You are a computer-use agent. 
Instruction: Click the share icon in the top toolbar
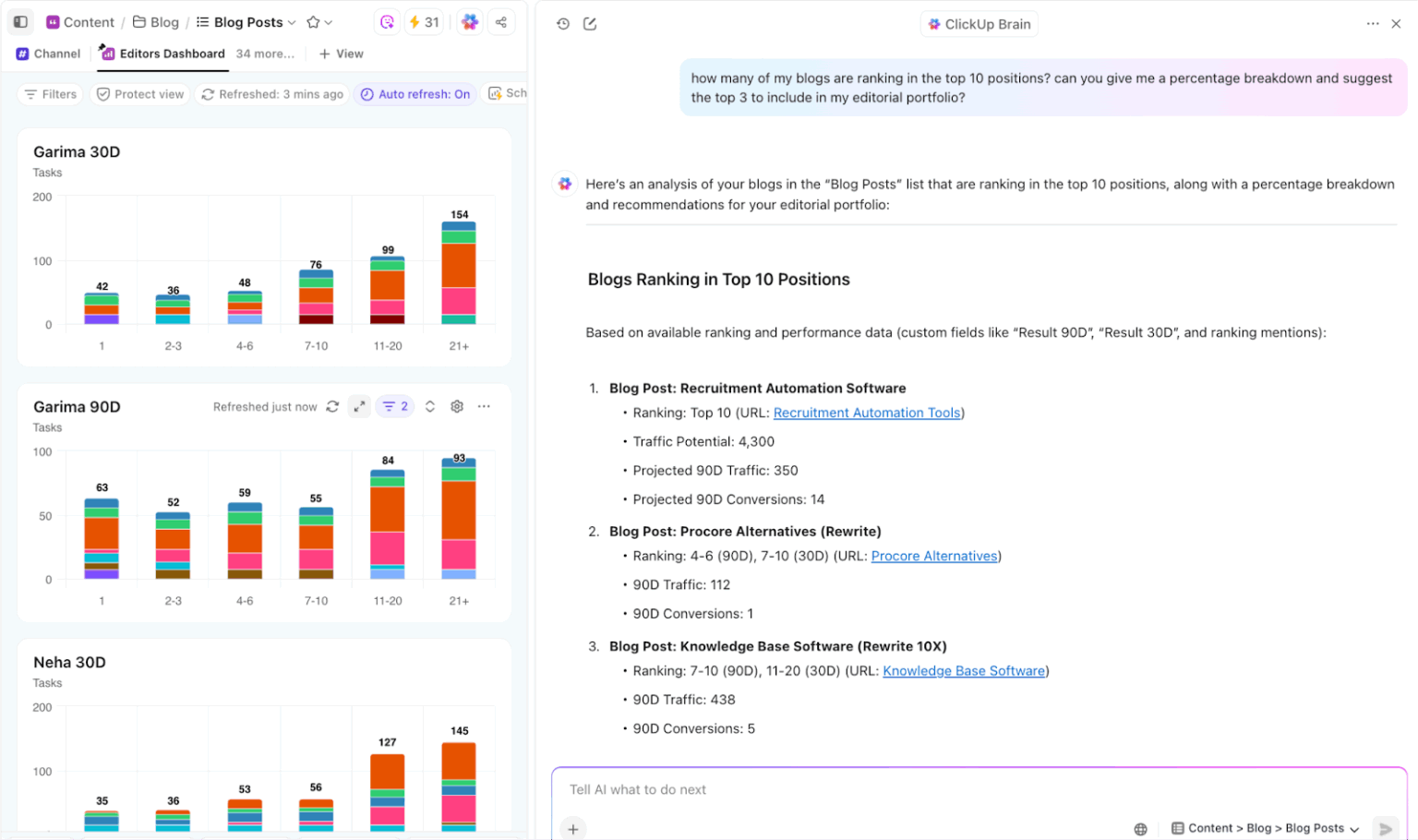point(501,21)
